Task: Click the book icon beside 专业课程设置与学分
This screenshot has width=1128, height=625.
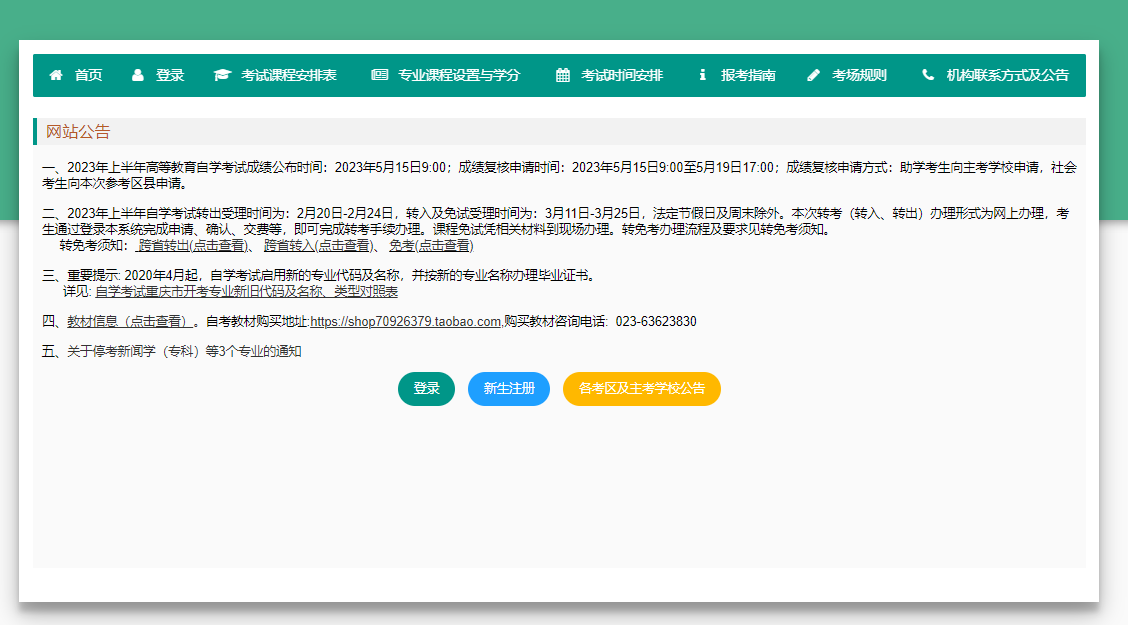Action: click(379, 75)
